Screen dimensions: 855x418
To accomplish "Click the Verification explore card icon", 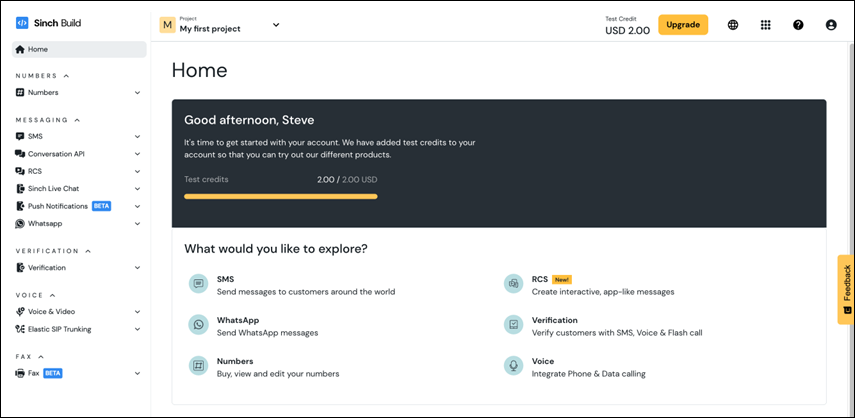I will (513, 325).
